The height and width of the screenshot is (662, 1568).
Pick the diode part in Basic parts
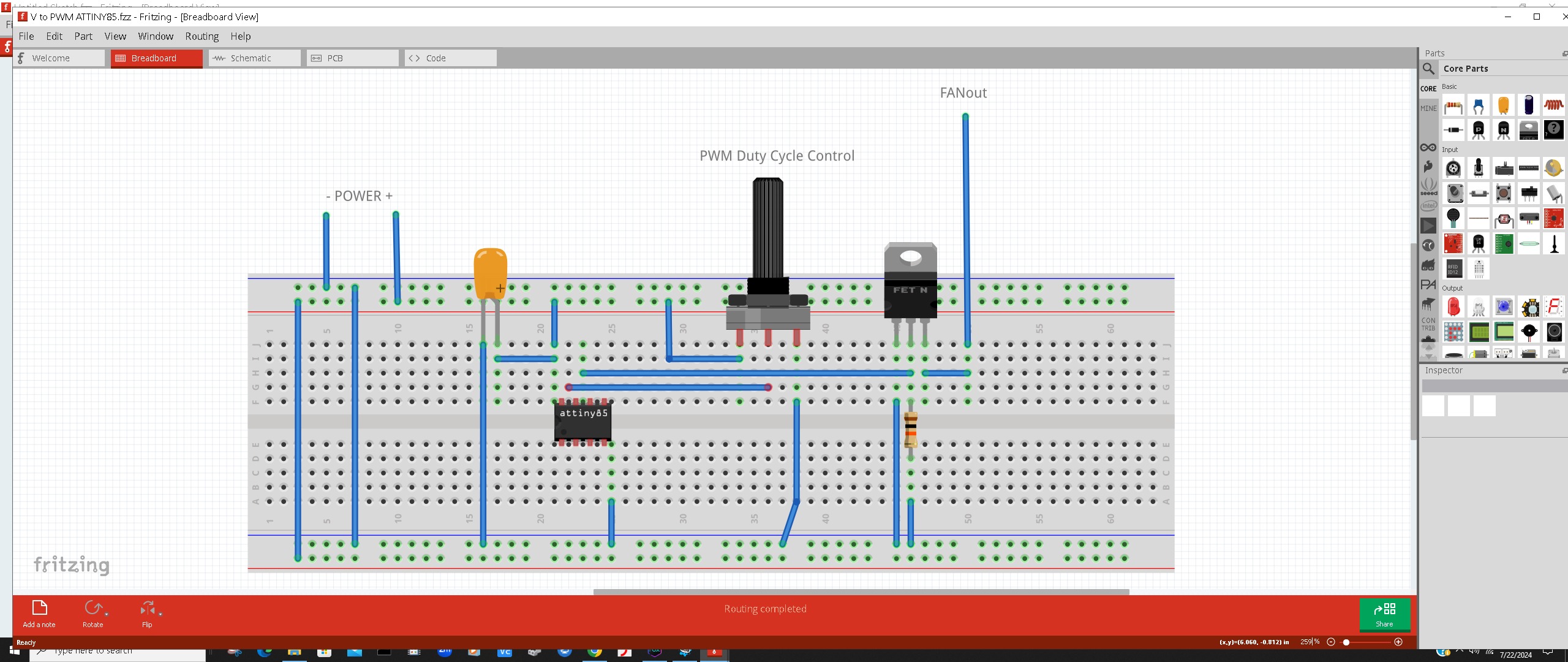click(x=1453, y=130)
